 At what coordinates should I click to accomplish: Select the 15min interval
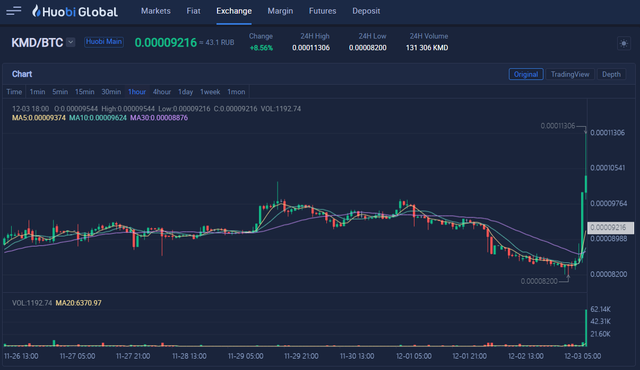pos(84,92)
